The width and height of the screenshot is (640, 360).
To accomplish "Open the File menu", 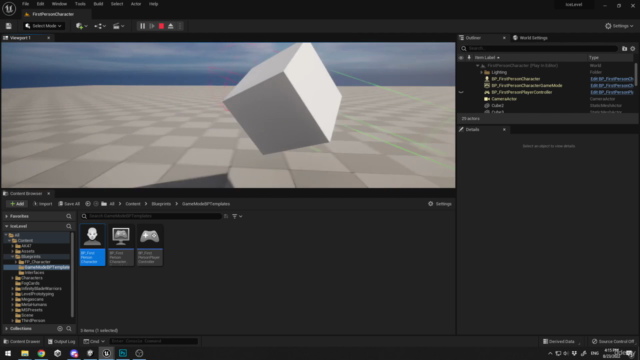I will point(25,4).
